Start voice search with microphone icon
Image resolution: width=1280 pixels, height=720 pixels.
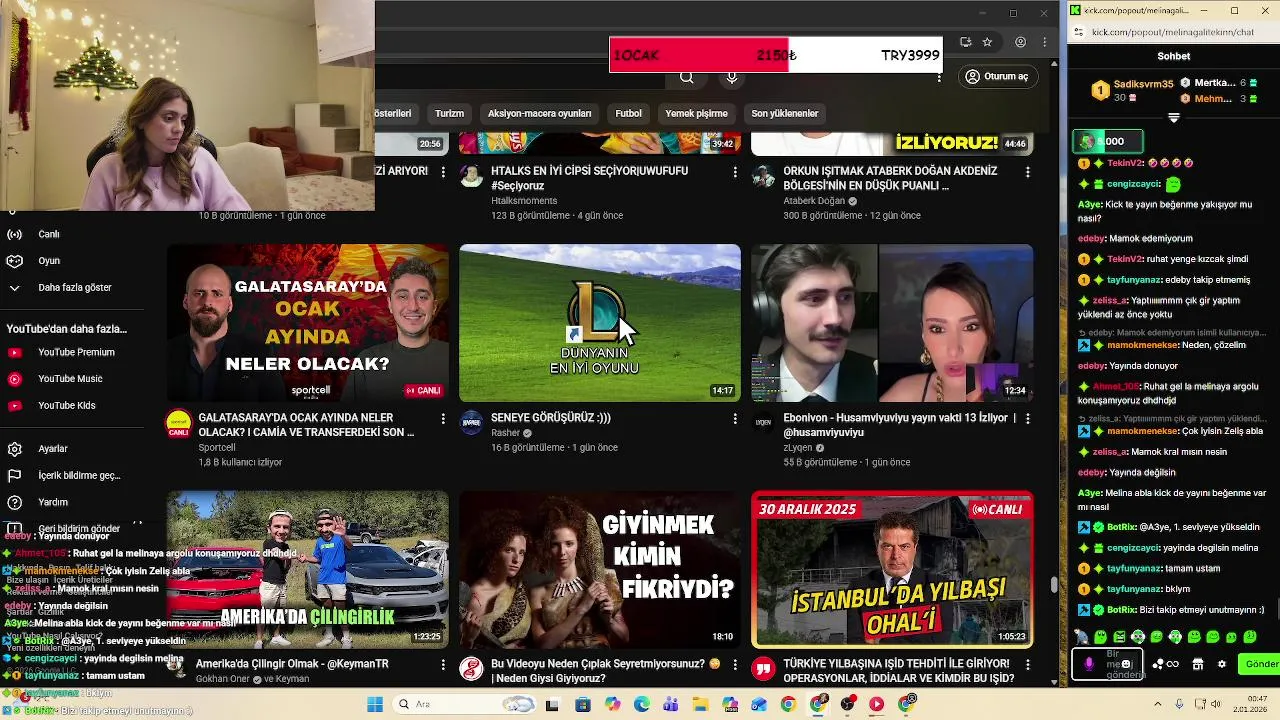point(732,77)
